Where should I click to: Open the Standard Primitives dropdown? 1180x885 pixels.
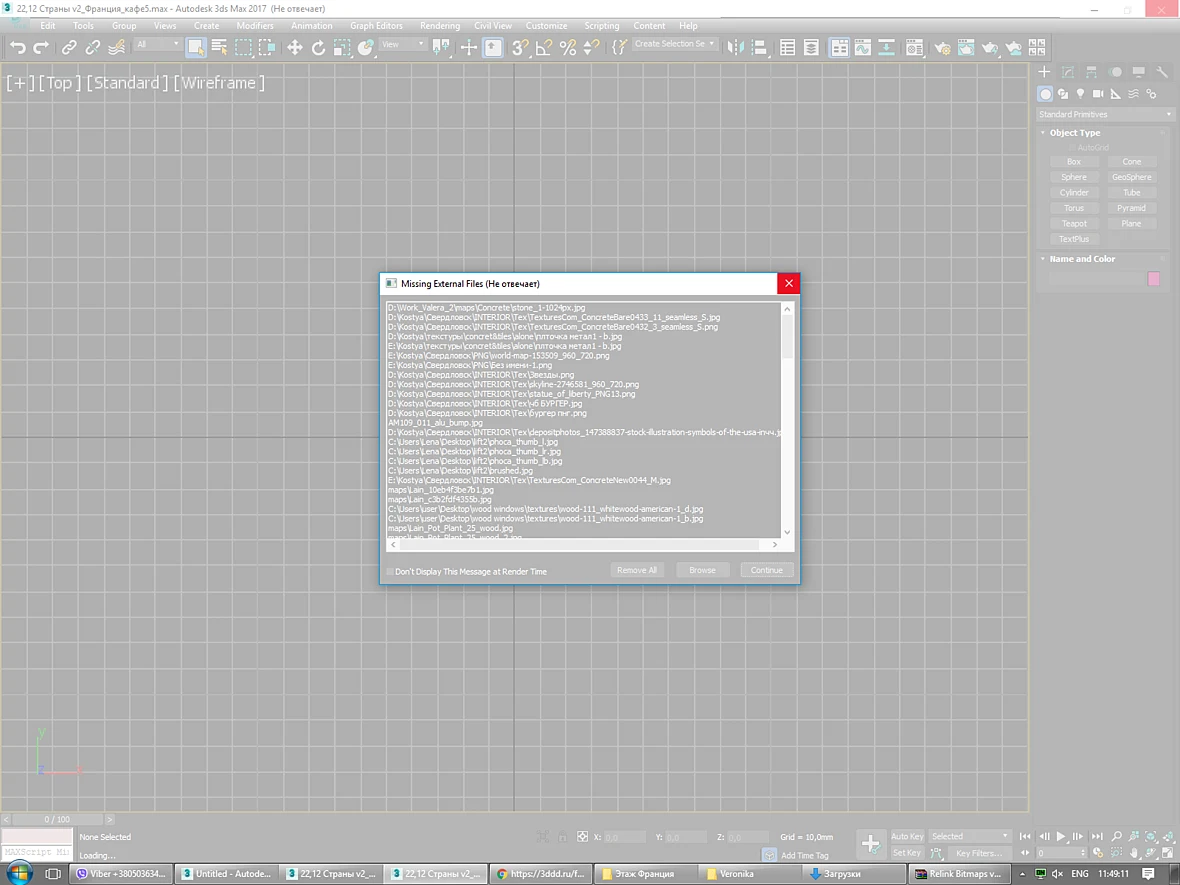pyautogui.click(x=1104, y=114)
